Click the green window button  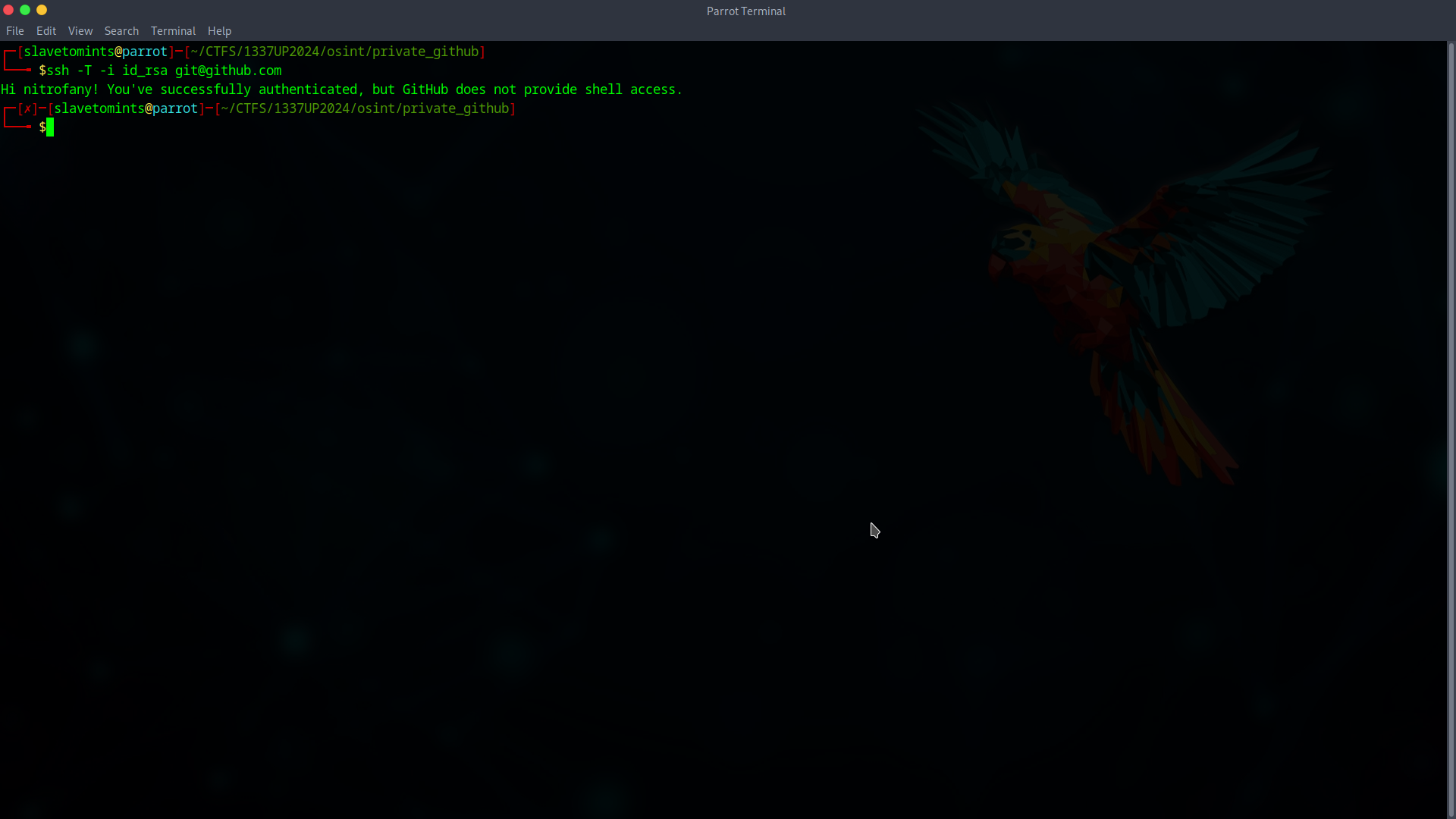25,10
